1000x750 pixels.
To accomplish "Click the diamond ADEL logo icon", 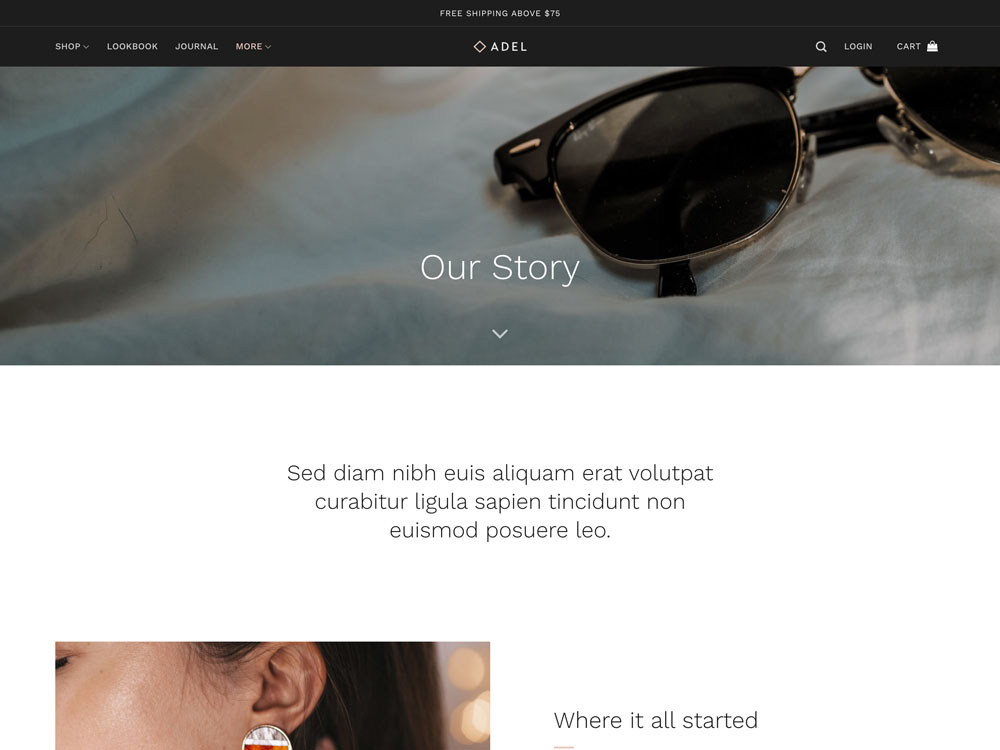I will pos(480,47).
